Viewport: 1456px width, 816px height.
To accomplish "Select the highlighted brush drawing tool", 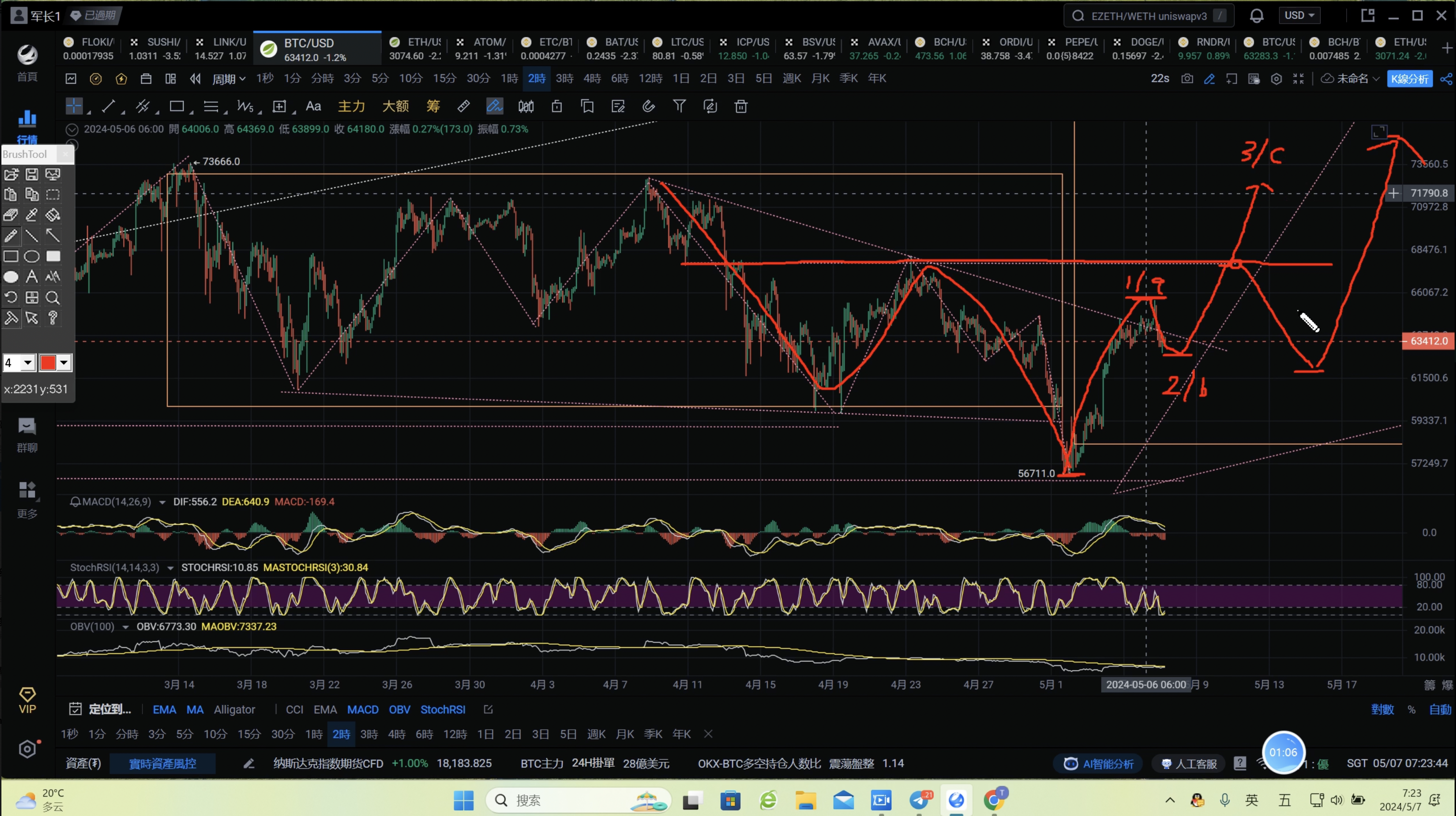I will (494, 106).
